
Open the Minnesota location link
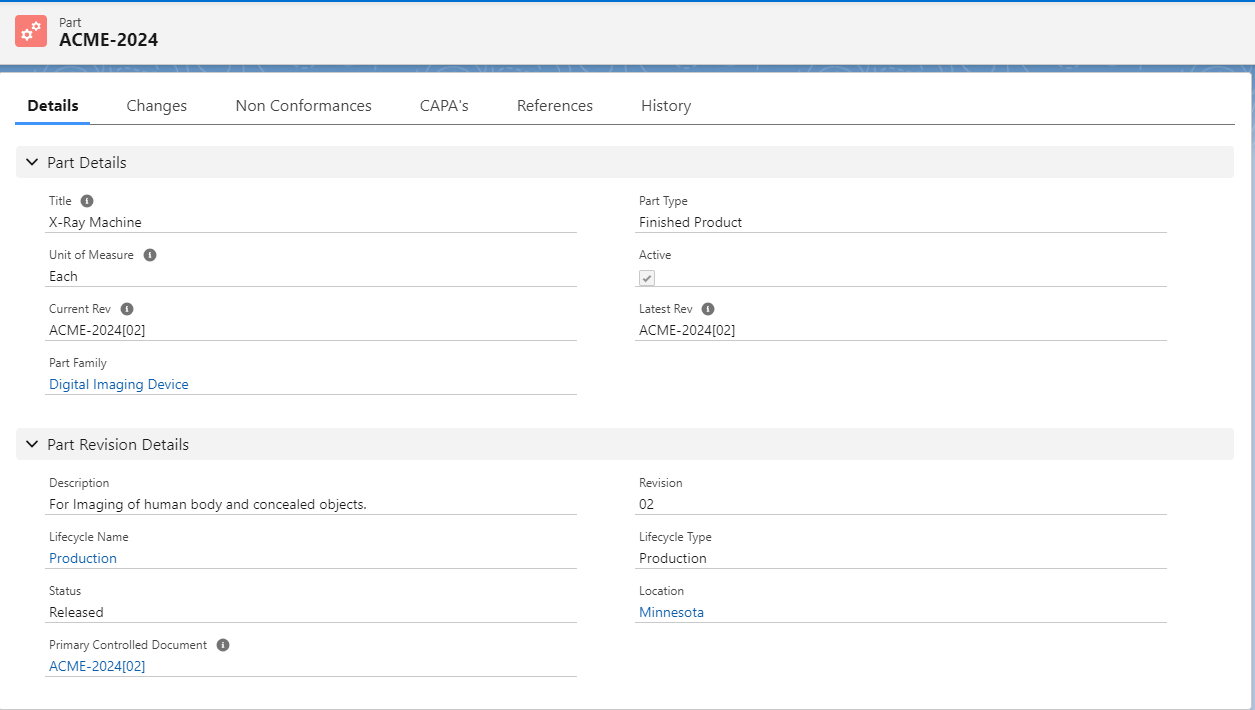[671, 612]
